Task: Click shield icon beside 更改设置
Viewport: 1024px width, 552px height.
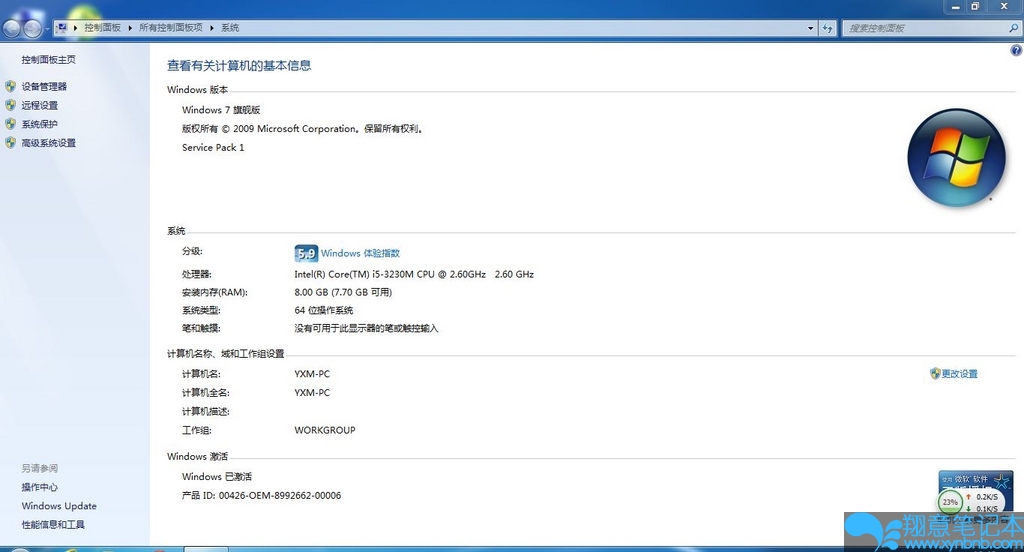Action: (x=935, y=374)
